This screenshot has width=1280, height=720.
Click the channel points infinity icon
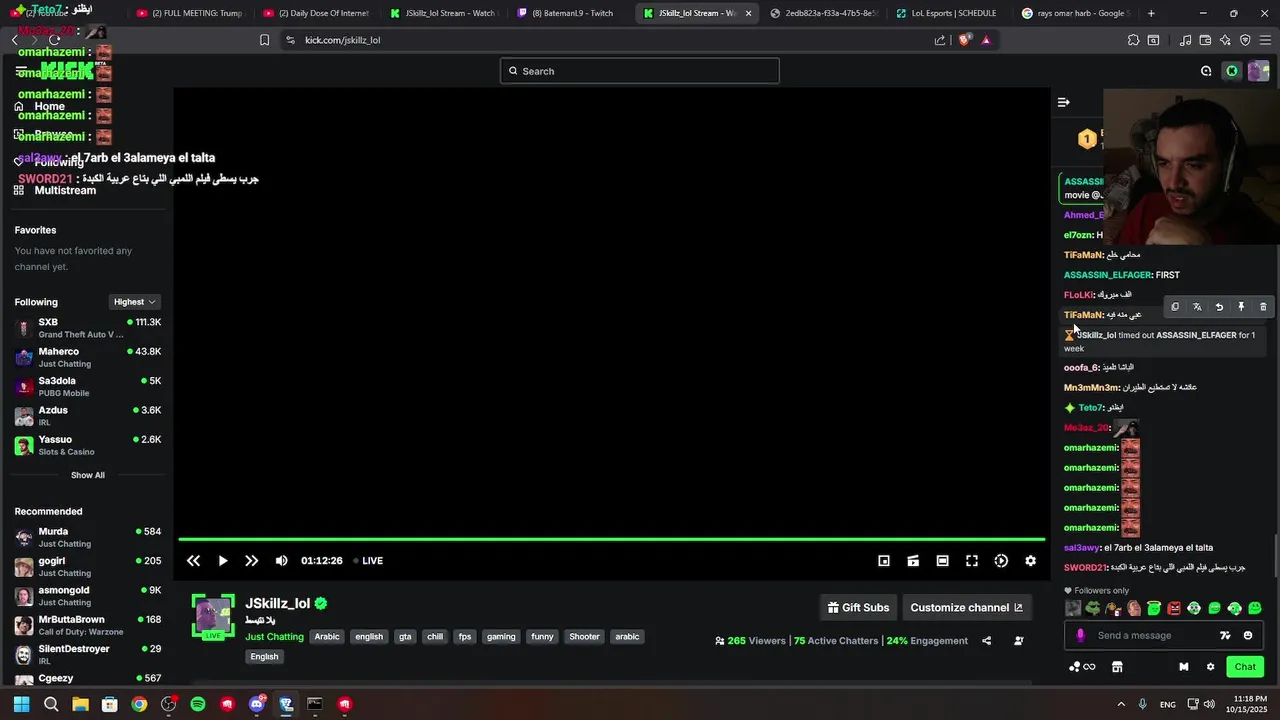1082,667
